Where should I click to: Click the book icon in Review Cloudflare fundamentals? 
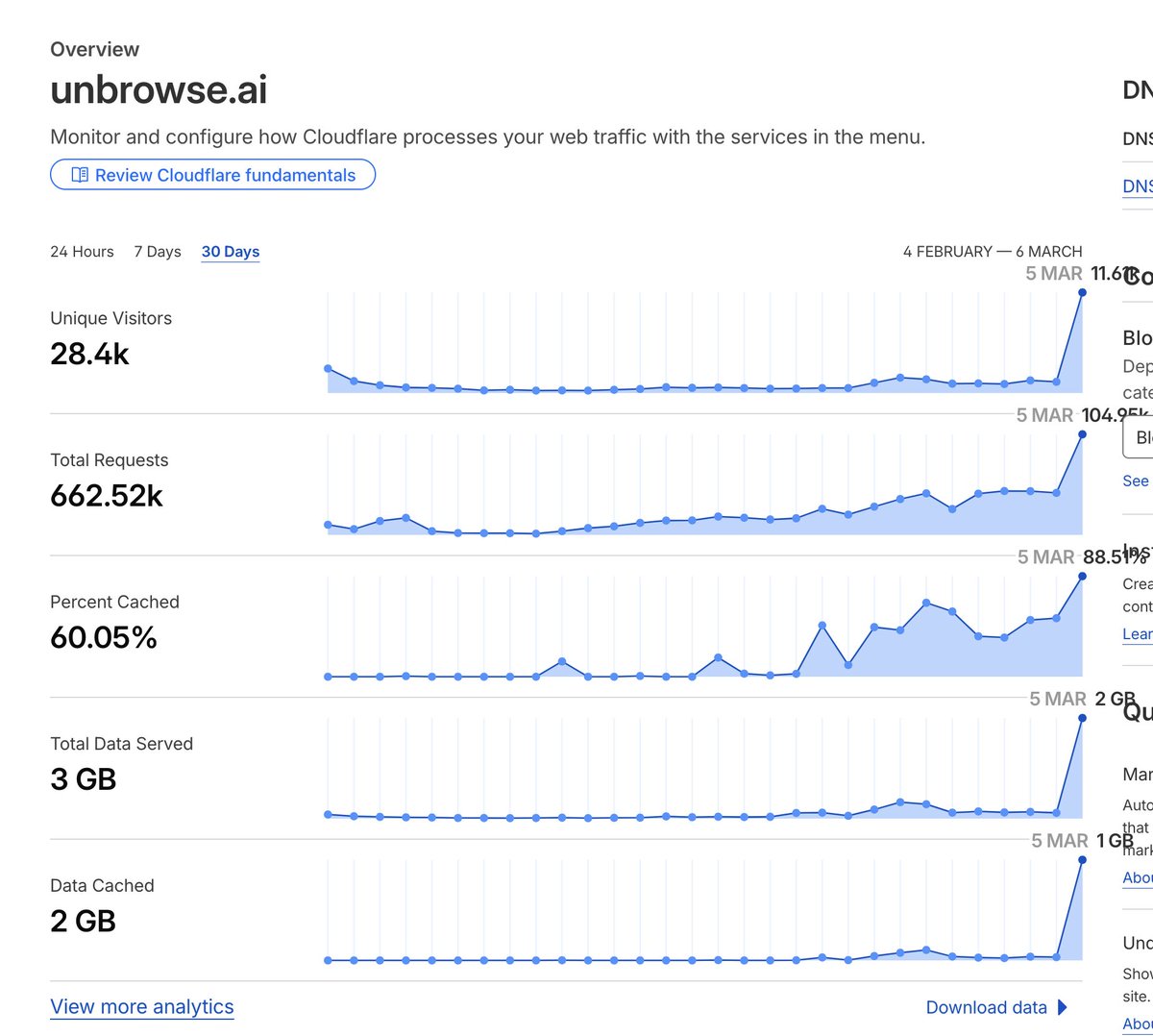80,175
